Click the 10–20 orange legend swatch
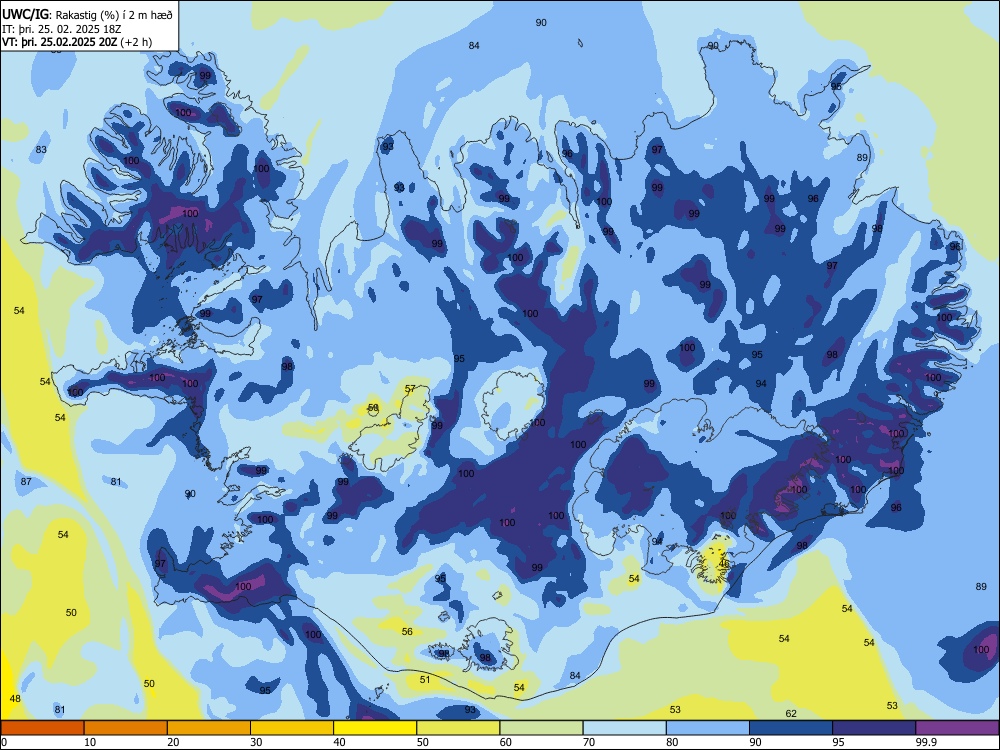The image size is (1000, 750). pyautogui.click(x=126, y=728)
